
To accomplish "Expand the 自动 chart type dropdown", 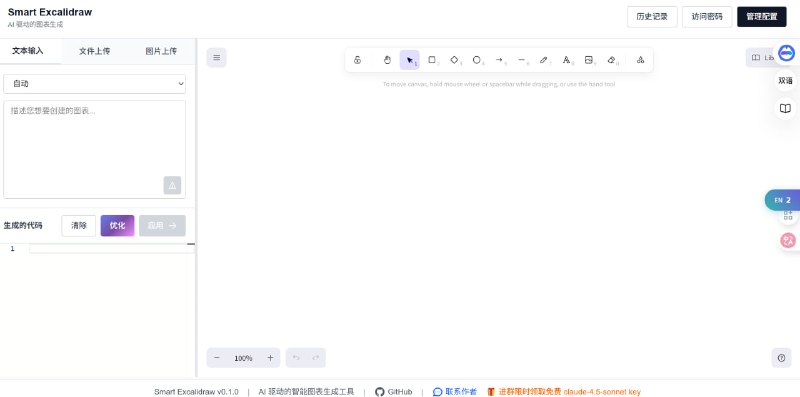I will [94, 84].
